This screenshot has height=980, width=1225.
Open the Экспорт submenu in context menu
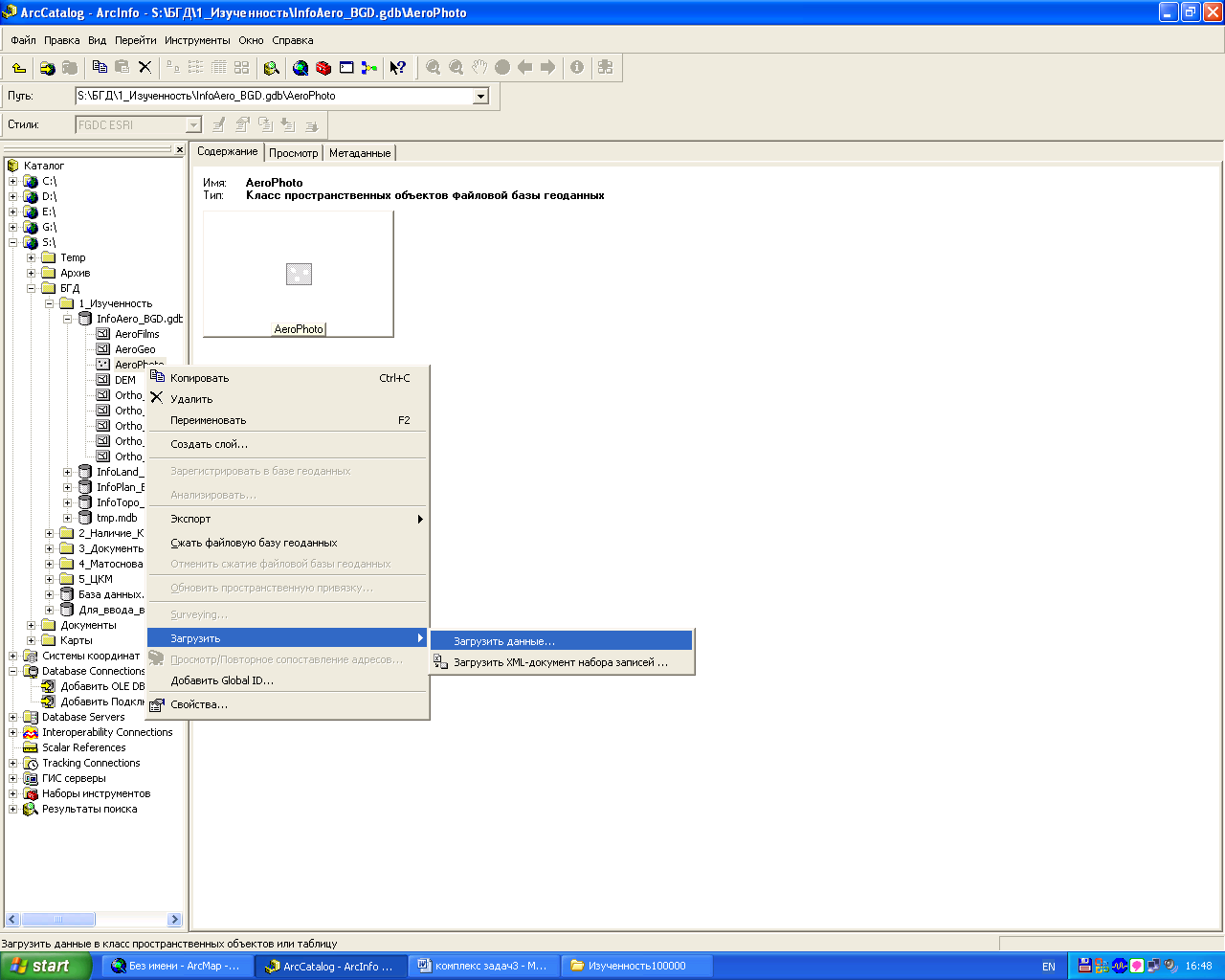[287, 519]
